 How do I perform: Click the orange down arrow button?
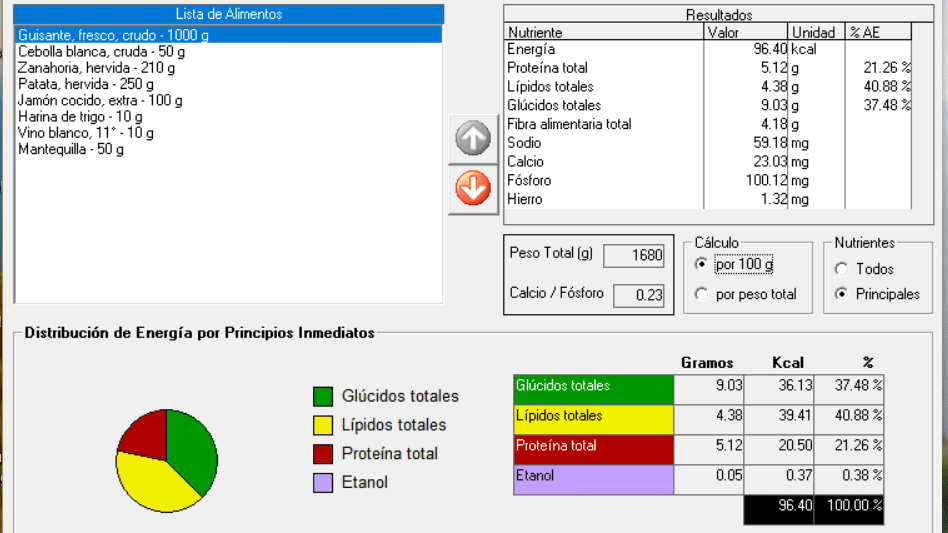(x=473, y=187)
